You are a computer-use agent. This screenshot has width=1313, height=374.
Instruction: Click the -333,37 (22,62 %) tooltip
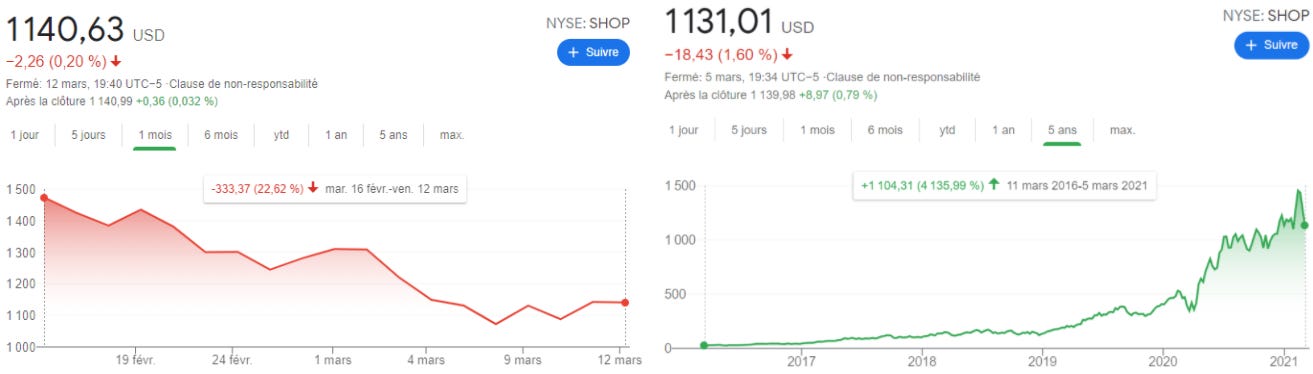point(334,189)
